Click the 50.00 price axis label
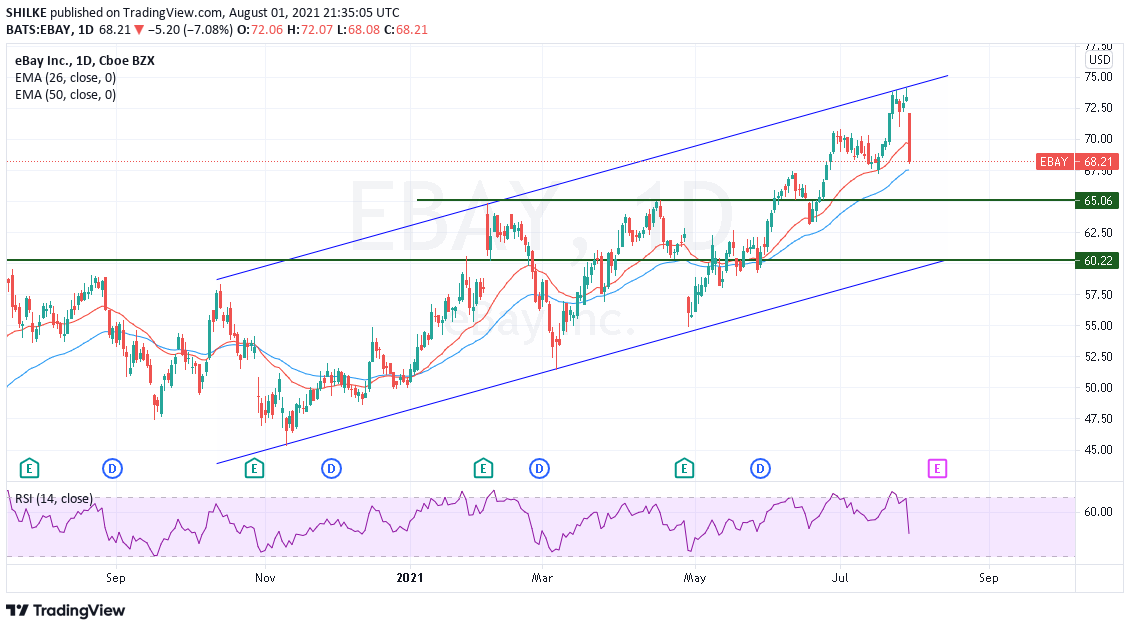The image size is (1130, 629). pos(1098,387)
